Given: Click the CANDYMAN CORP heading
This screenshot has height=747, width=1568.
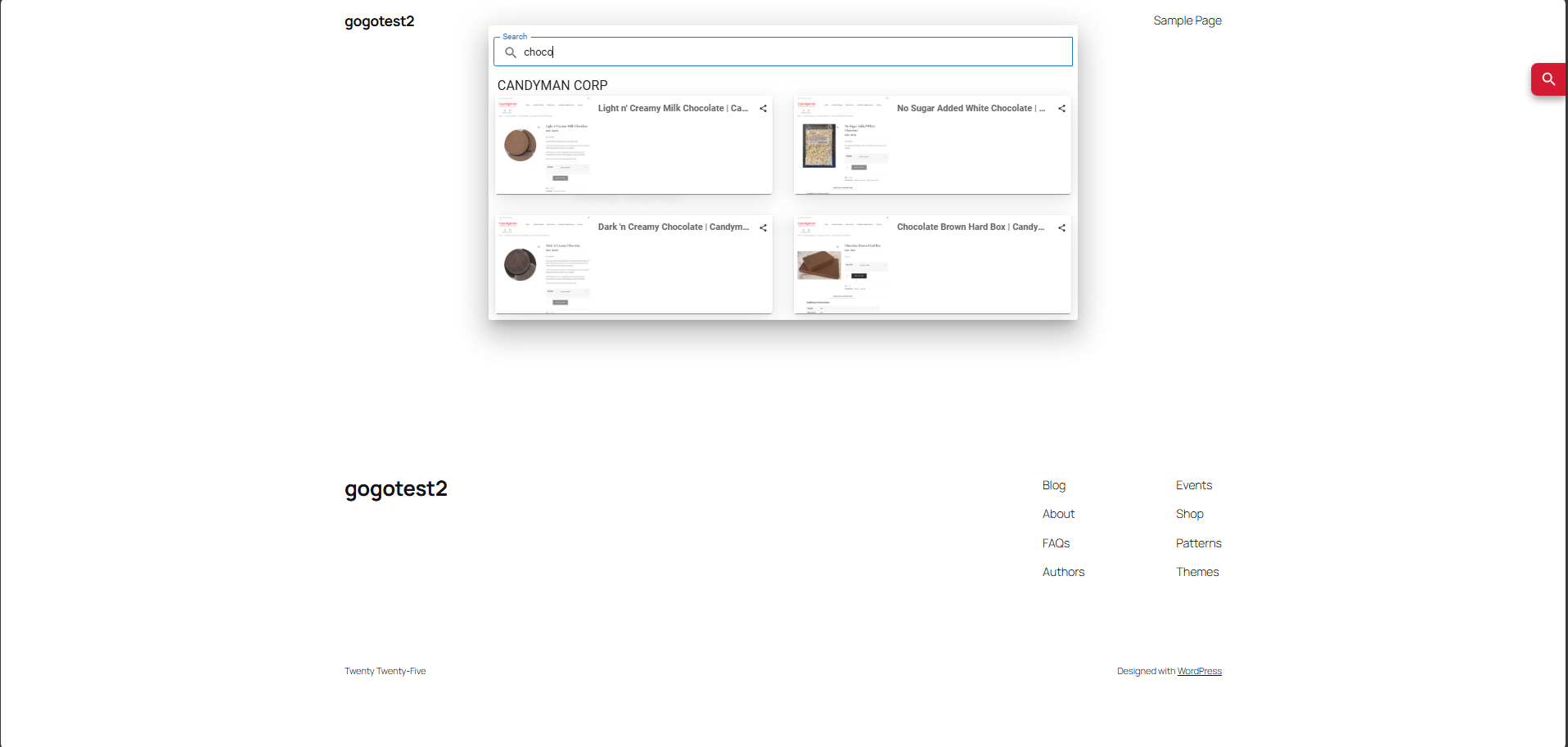Looking at the screenshot, I should (552, 85).
